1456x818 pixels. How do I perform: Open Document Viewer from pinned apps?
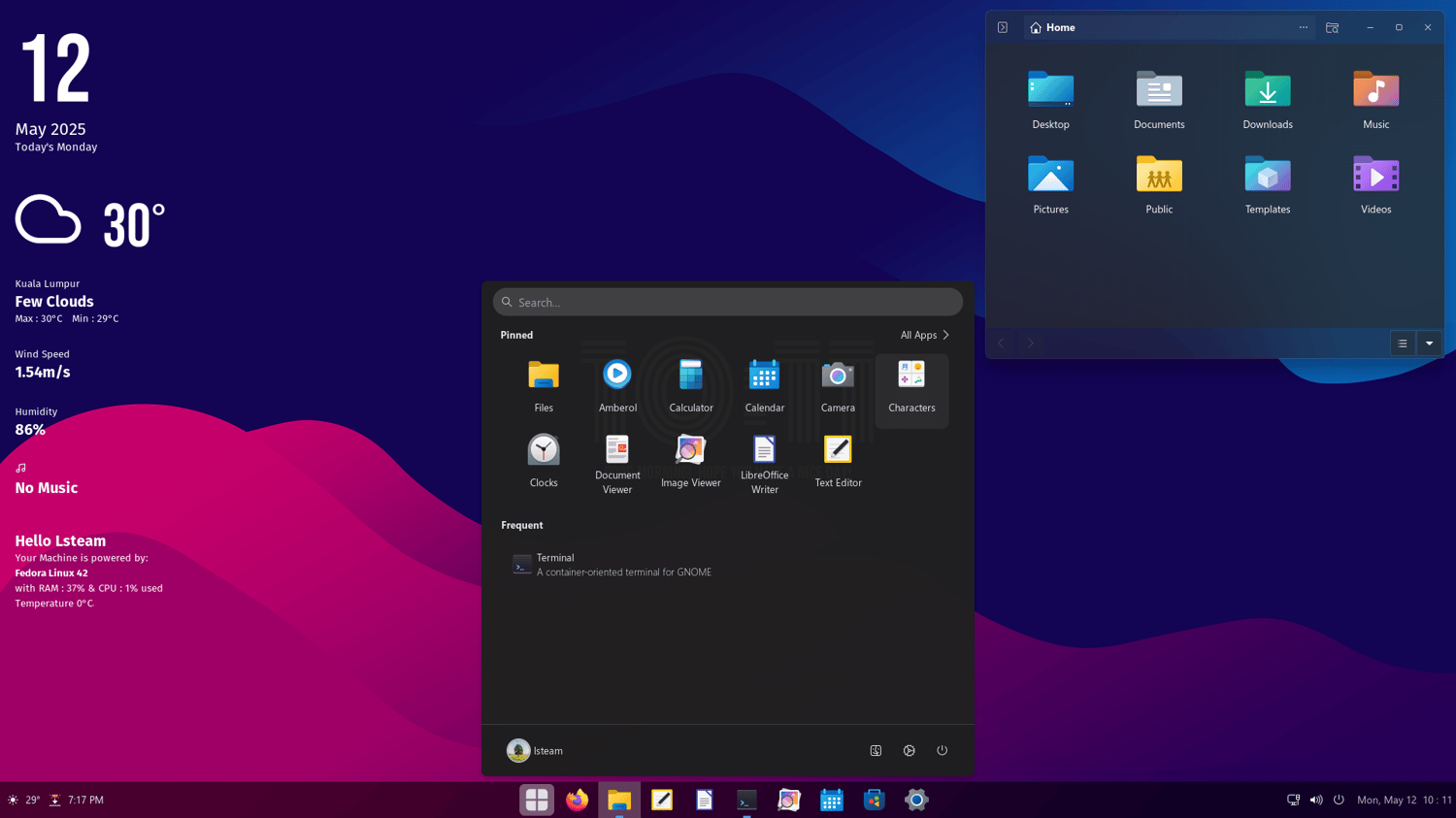click(x=617, y=465)
